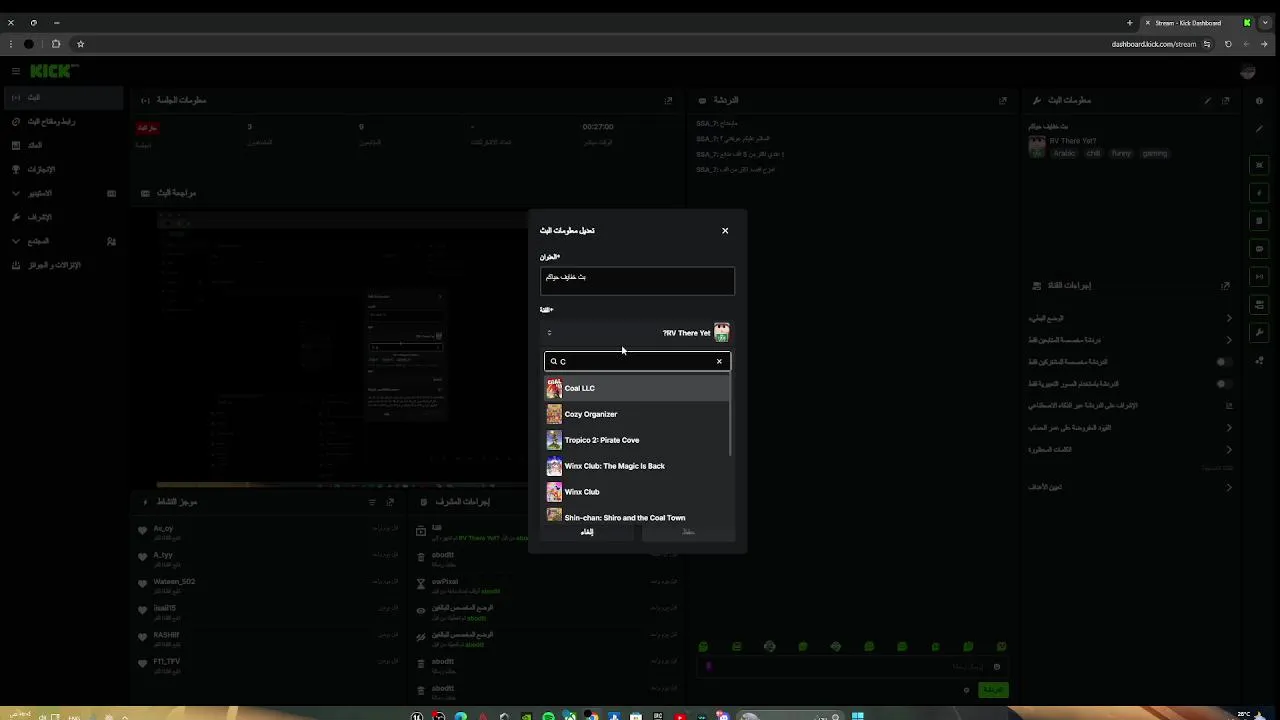Pop out the stream info panel

(1226, 100)
